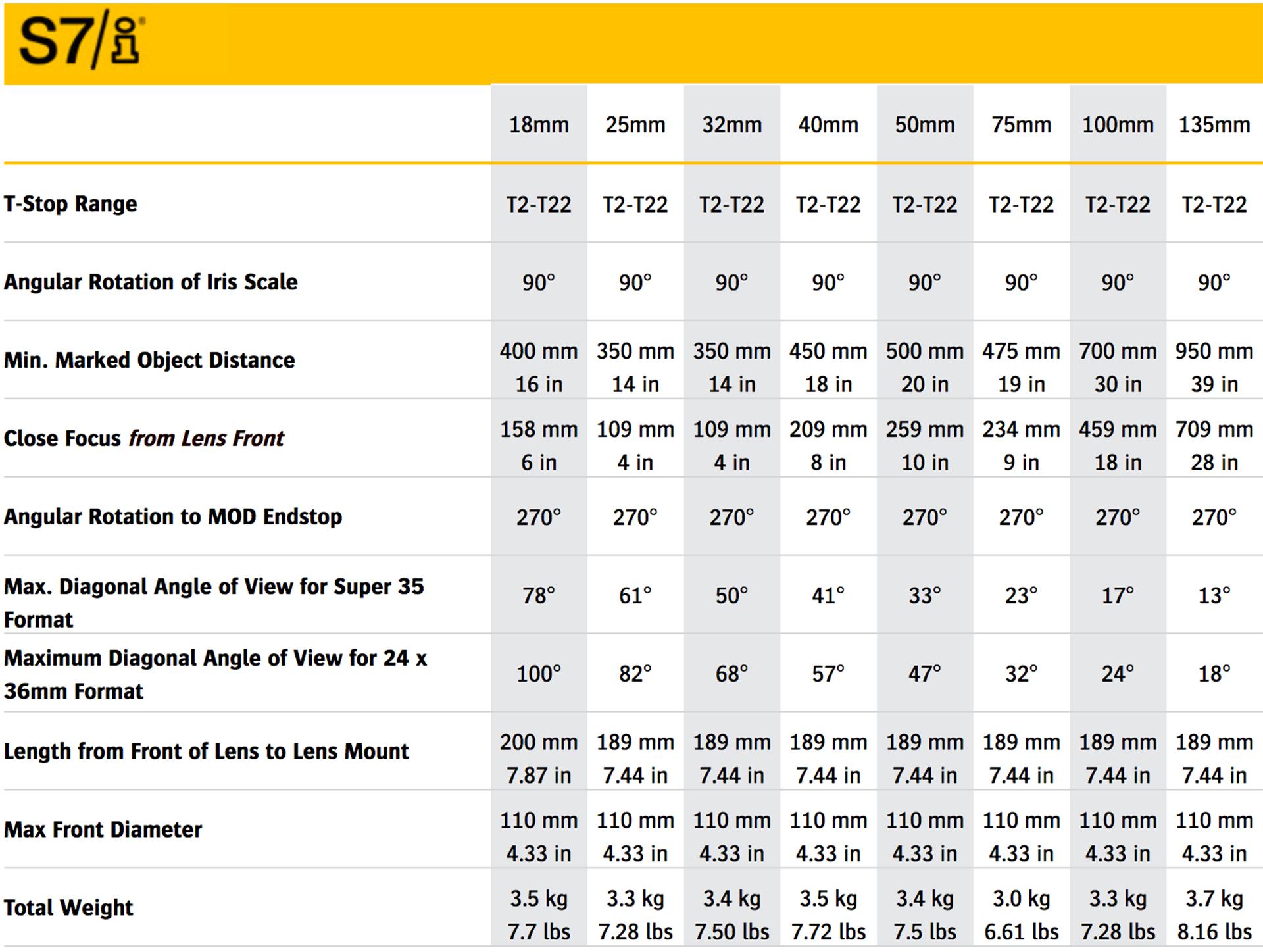Select the 950 mm minimum distance cell
The height and width of the screenshot is (952, 1263).
tap(1214, 351)
